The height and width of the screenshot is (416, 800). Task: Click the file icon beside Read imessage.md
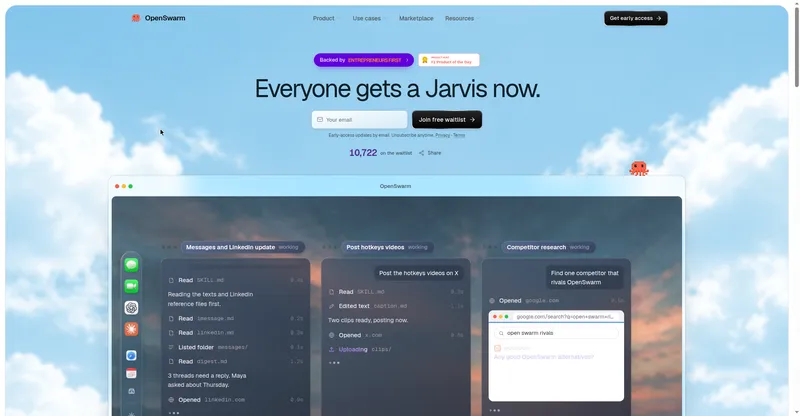coord(171,319)
